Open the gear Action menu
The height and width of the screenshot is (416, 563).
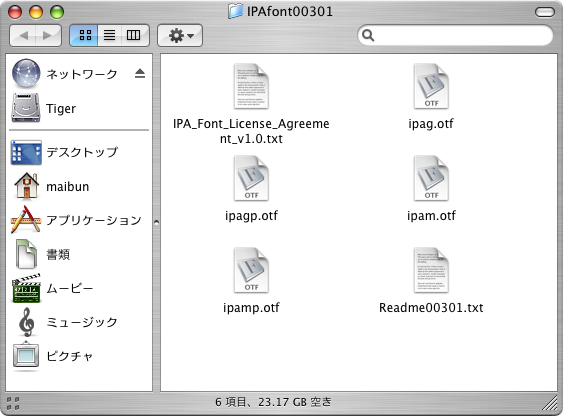coord(180,35)
